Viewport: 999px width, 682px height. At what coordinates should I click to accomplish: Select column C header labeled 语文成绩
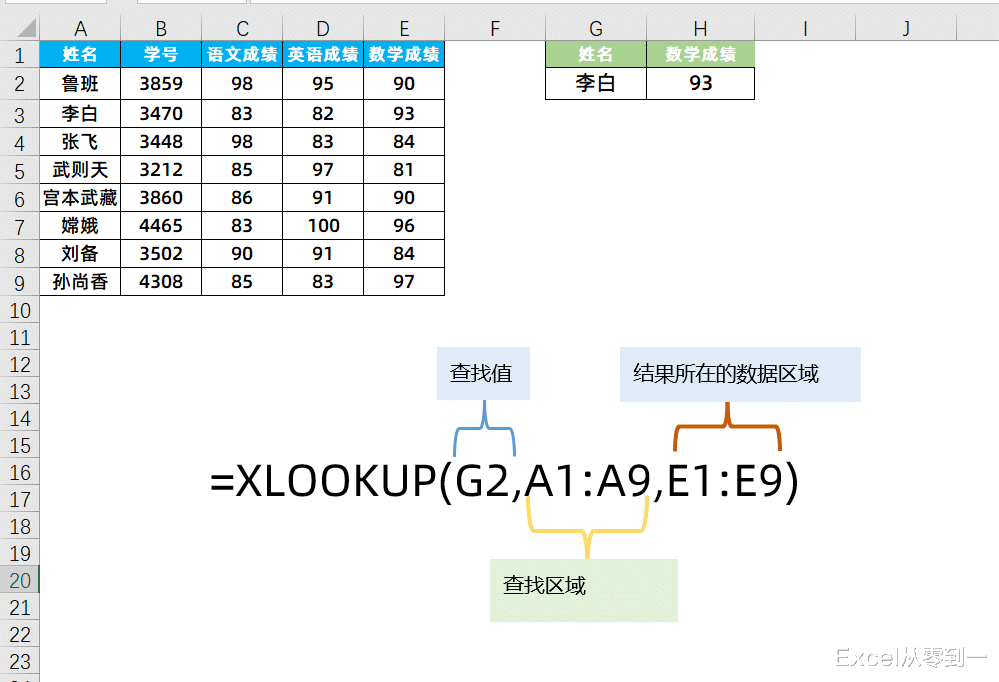tap(241, 55)
